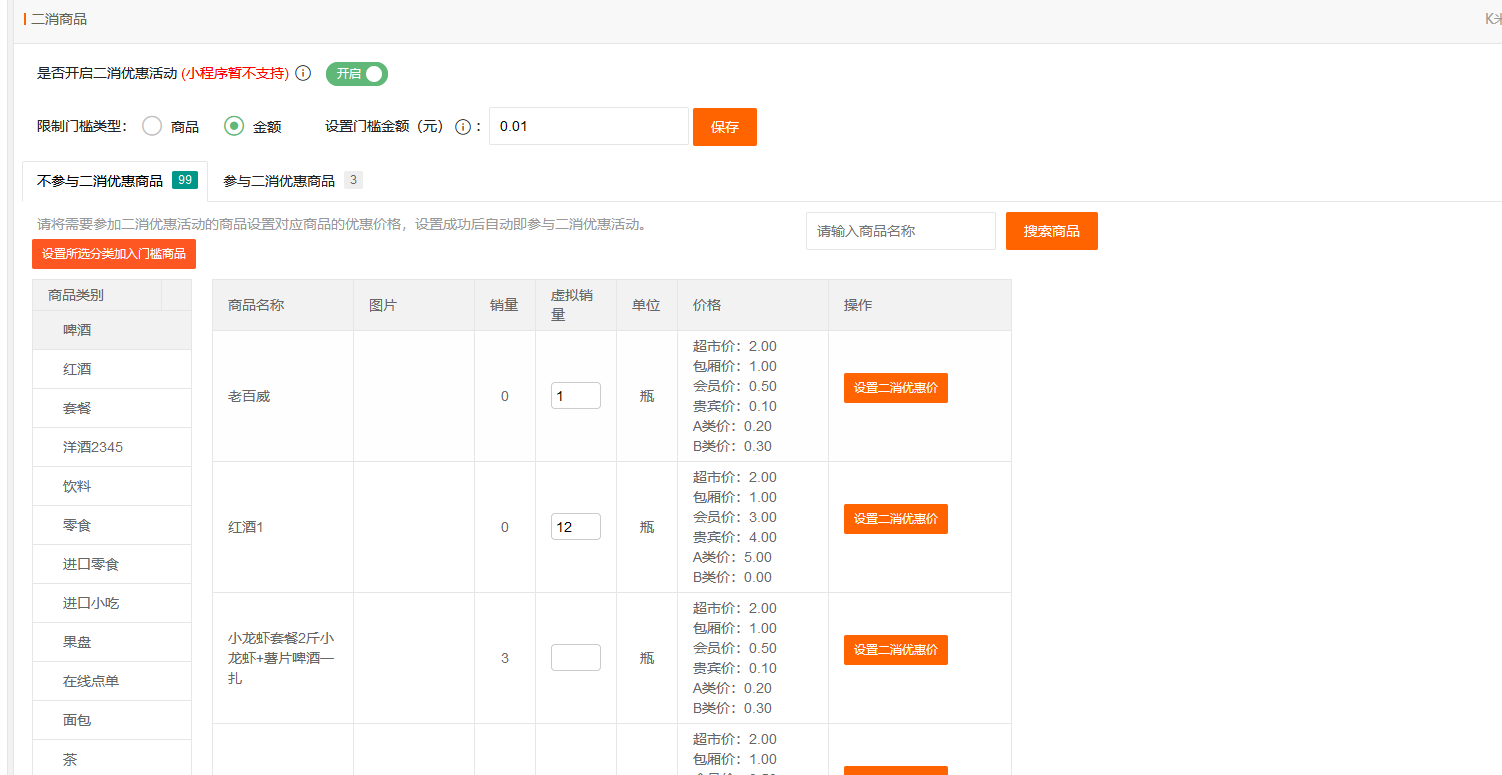1502x775 pixels.
Task: Toggle the 开启 switch off
Action: pyautogui.click(x=357, y=74)
